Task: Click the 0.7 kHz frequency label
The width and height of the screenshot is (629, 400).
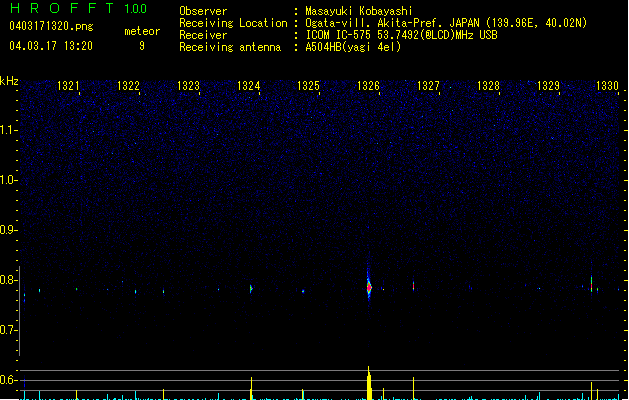Action: pos(9,330)
